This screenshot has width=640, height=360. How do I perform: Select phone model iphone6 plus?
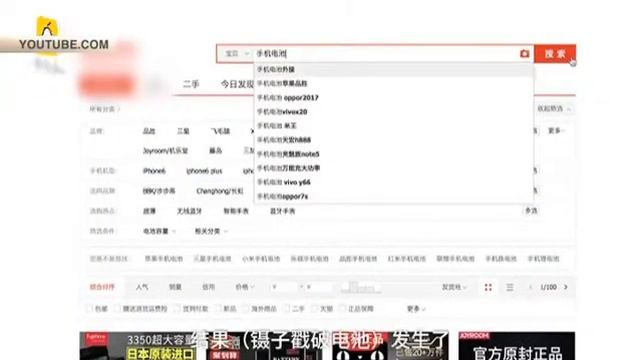click(204, 171)
